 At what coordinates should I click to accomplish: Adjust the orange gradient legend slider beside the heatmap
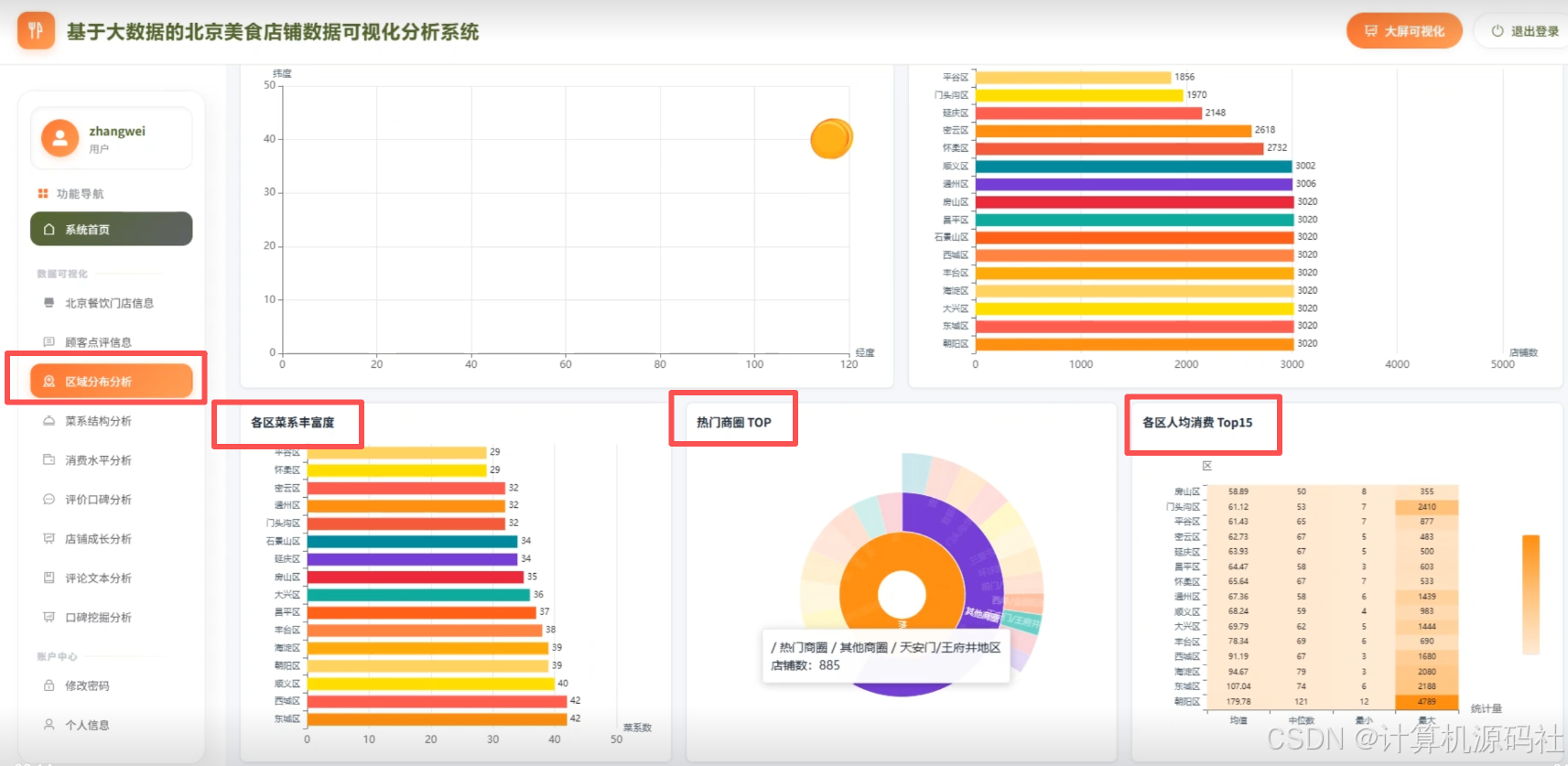pyautogui.click(x=1530, y=594)
